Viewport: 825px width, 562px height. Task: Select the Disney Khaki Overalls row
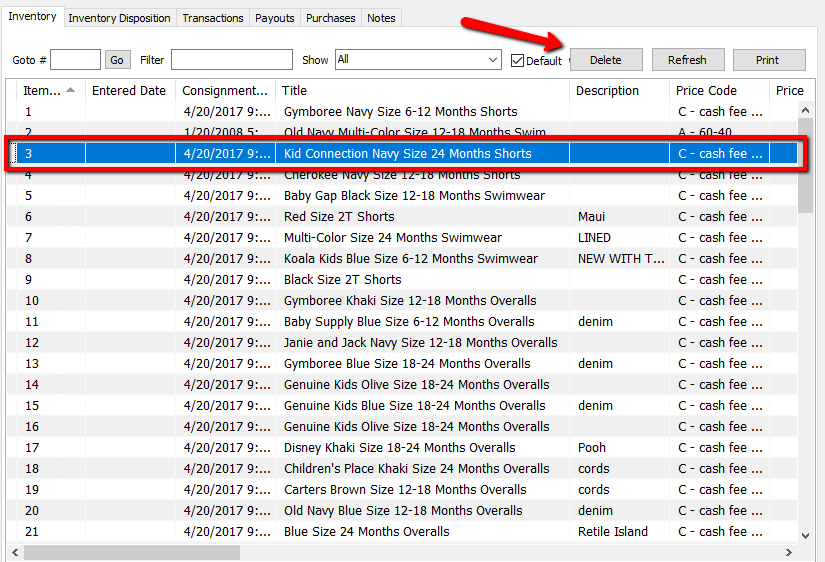[x=400, y=448]
